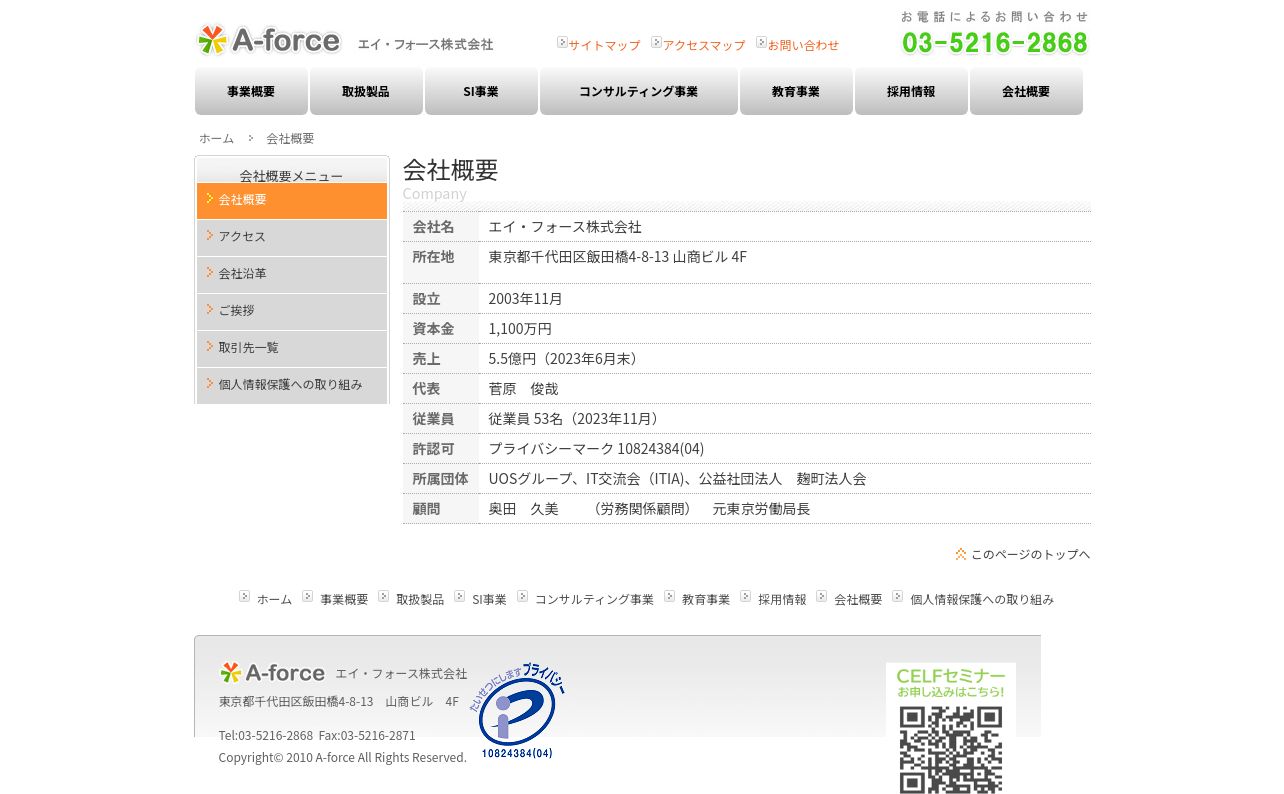The height and width of the screenshot is (794, 1284).
Task: Open 会社概要 link in the footer navigation
Action: point(858,599)
